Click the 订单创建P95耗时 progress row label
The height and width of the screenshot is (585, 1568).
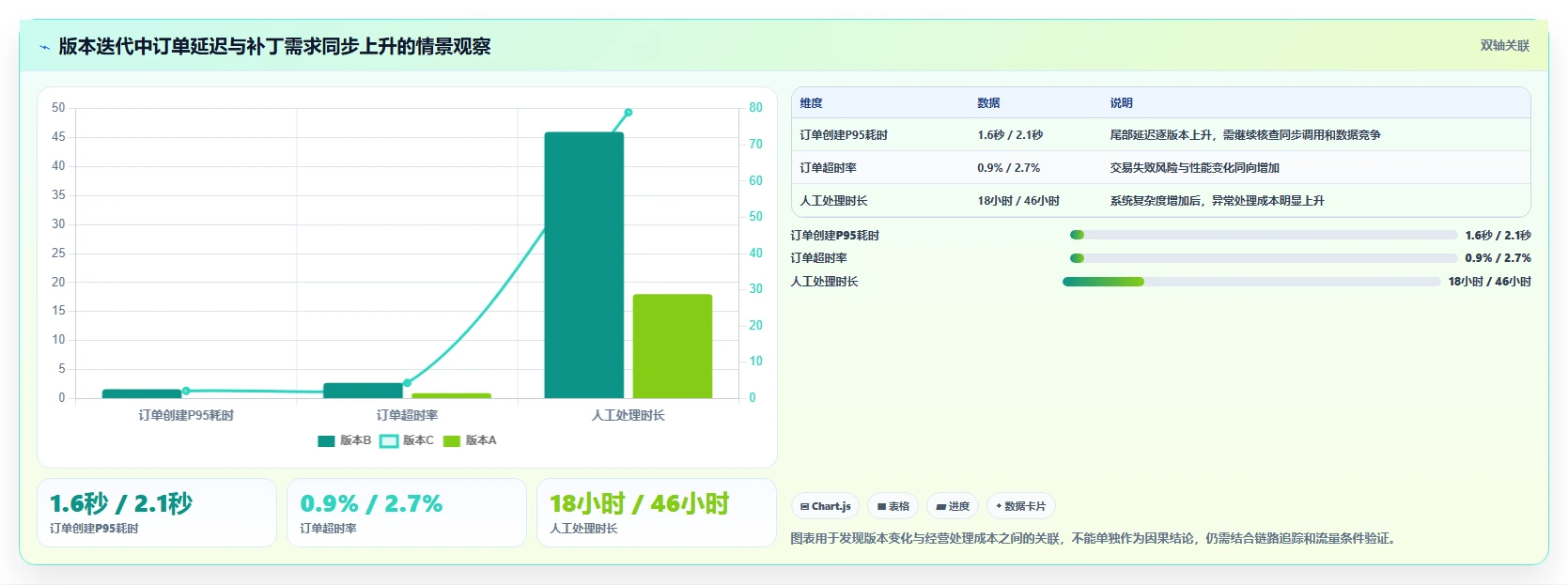pyautogui.click(x=834, y=236)
